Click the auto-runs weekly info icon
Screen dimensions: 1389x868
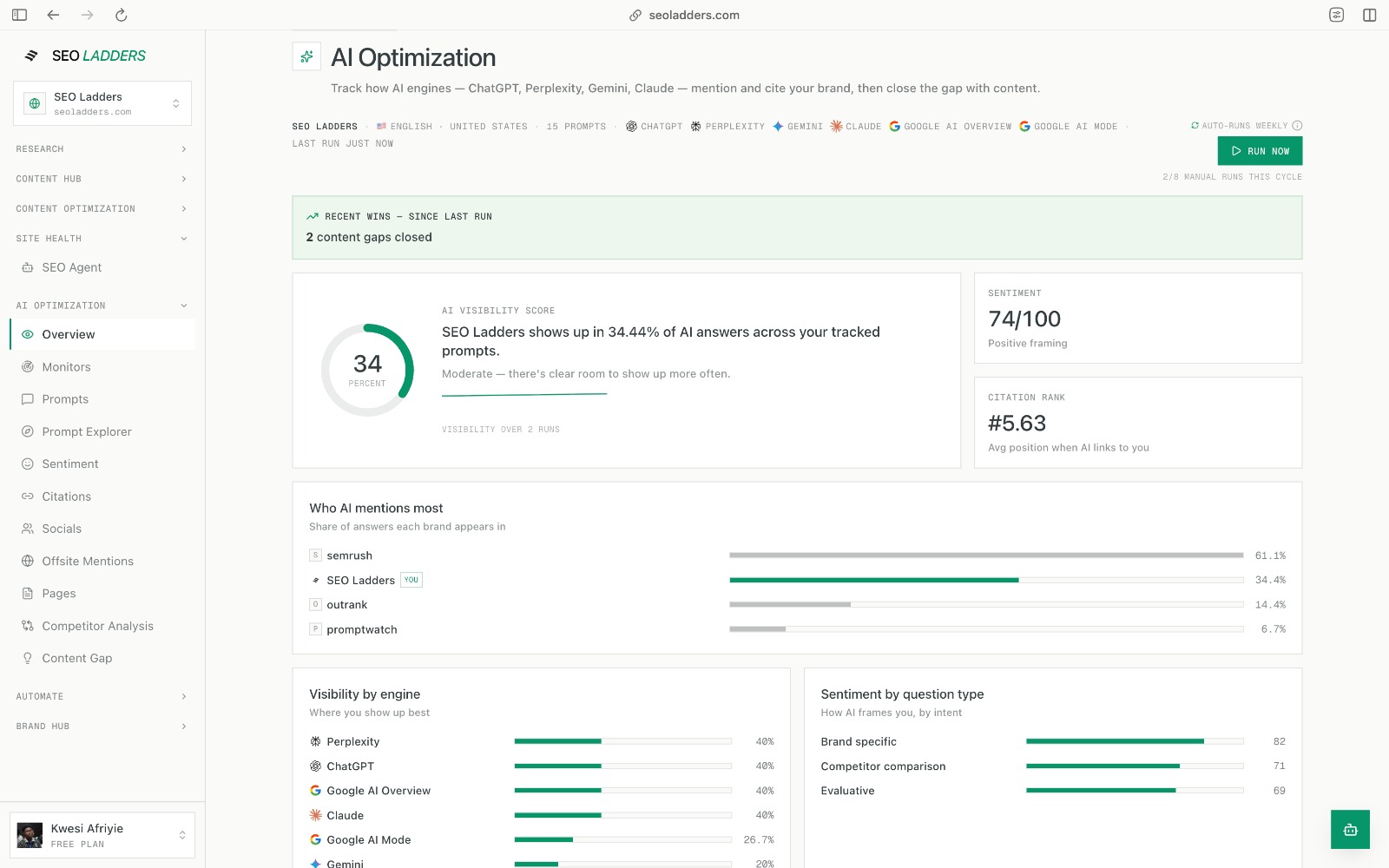[1297, 126]
